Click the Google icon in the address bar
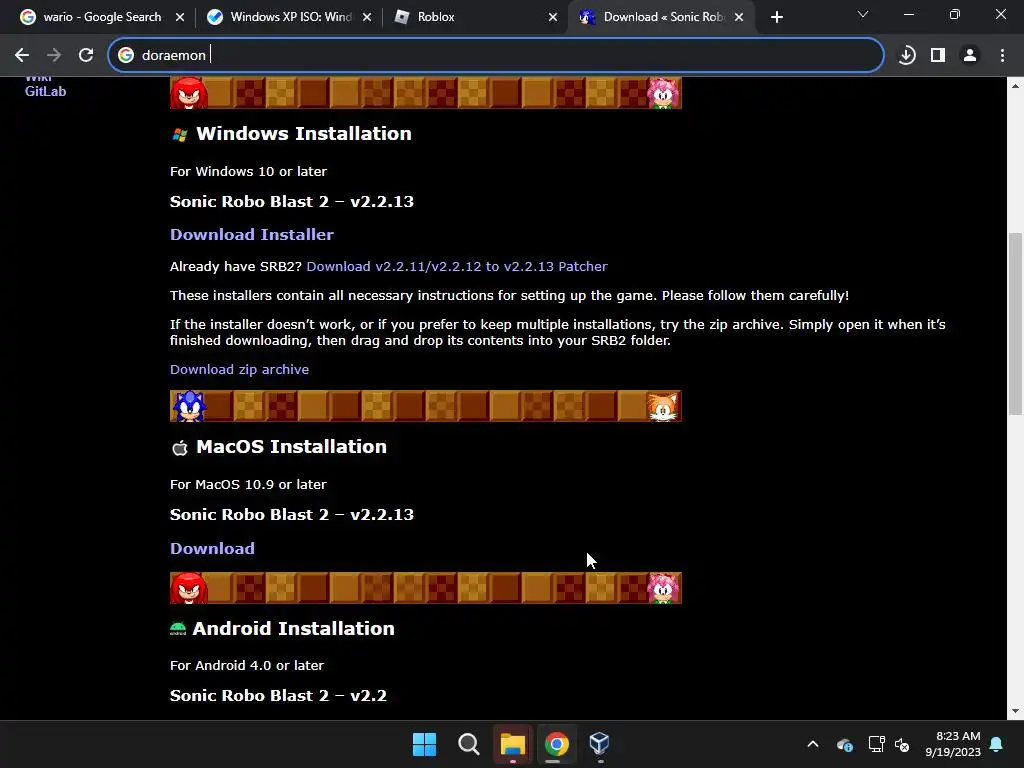Screen dimensions: 1024x768 click(x=126, y=56)
